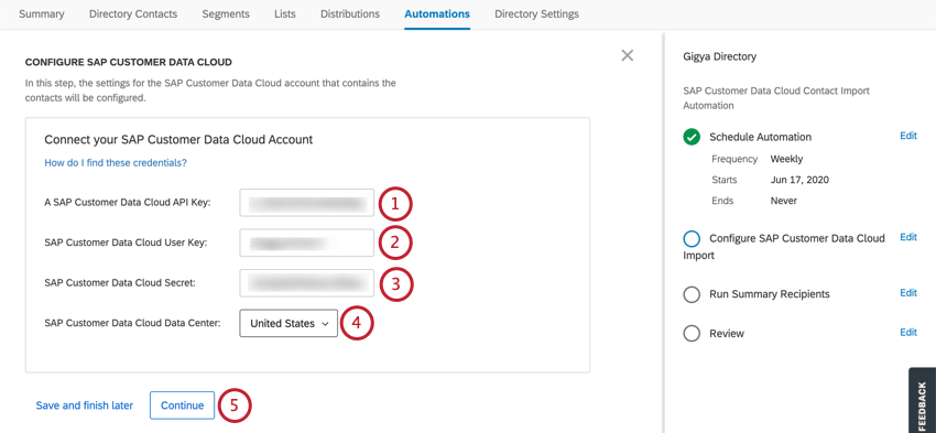
Task: Click the Run Summary Recipients label
Action: click(769, 294)
